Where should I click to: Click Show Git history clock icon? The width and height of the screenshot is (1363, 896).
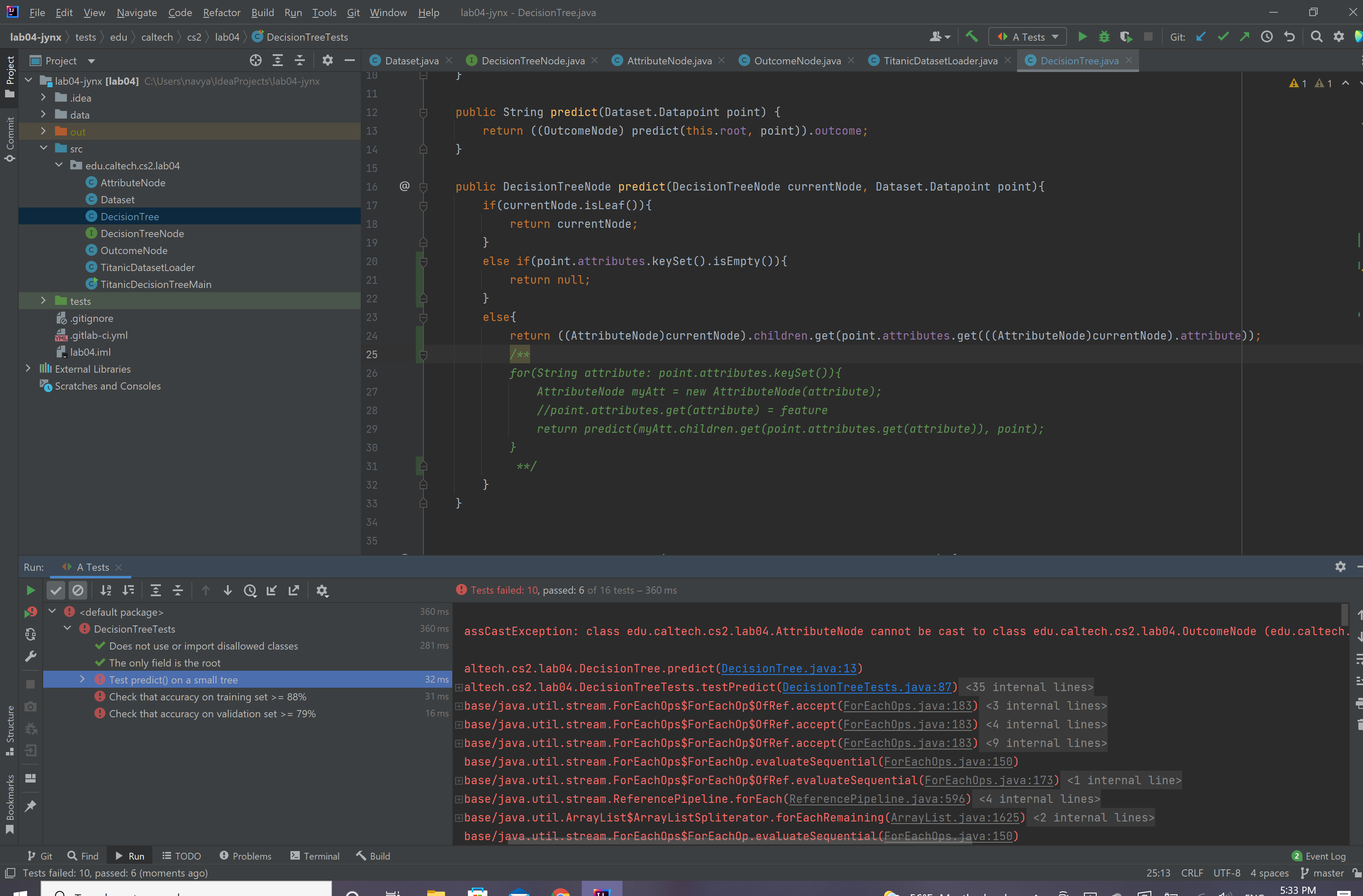1267,37
